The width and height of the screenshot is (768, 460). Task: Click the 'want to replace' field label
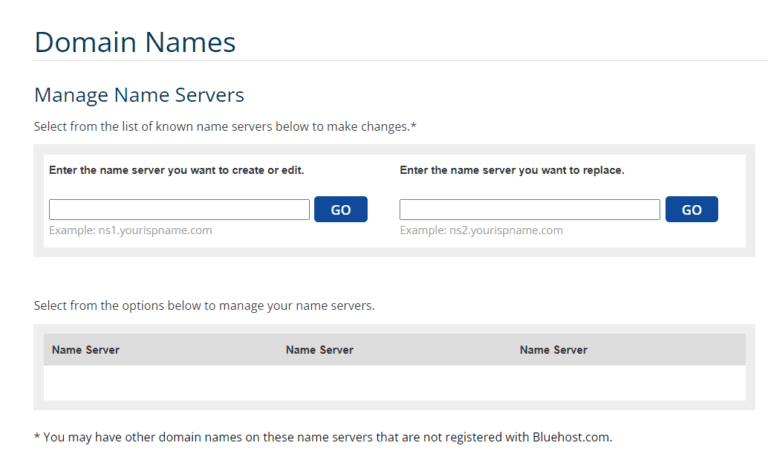coord(511,170)
